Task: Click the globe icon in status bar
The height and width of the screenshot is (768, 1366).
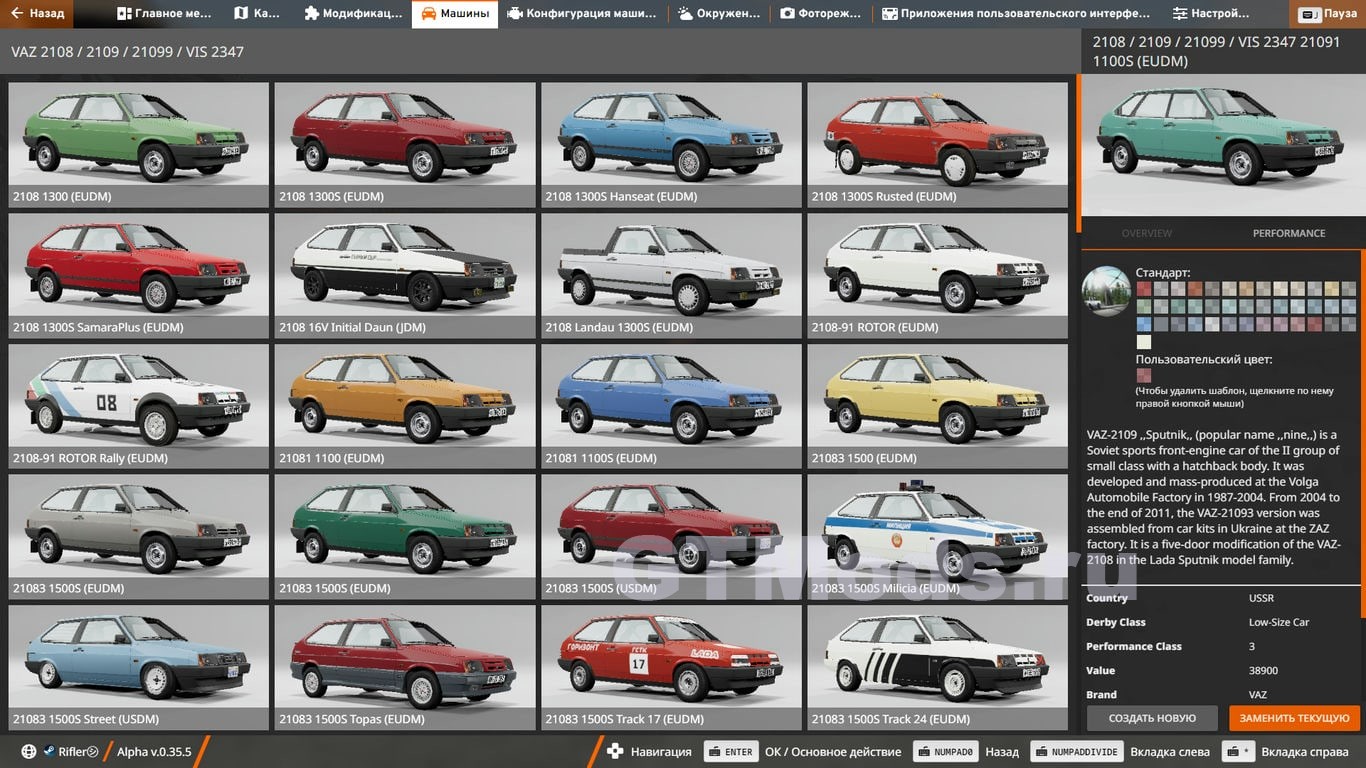Action: (28, 752)
